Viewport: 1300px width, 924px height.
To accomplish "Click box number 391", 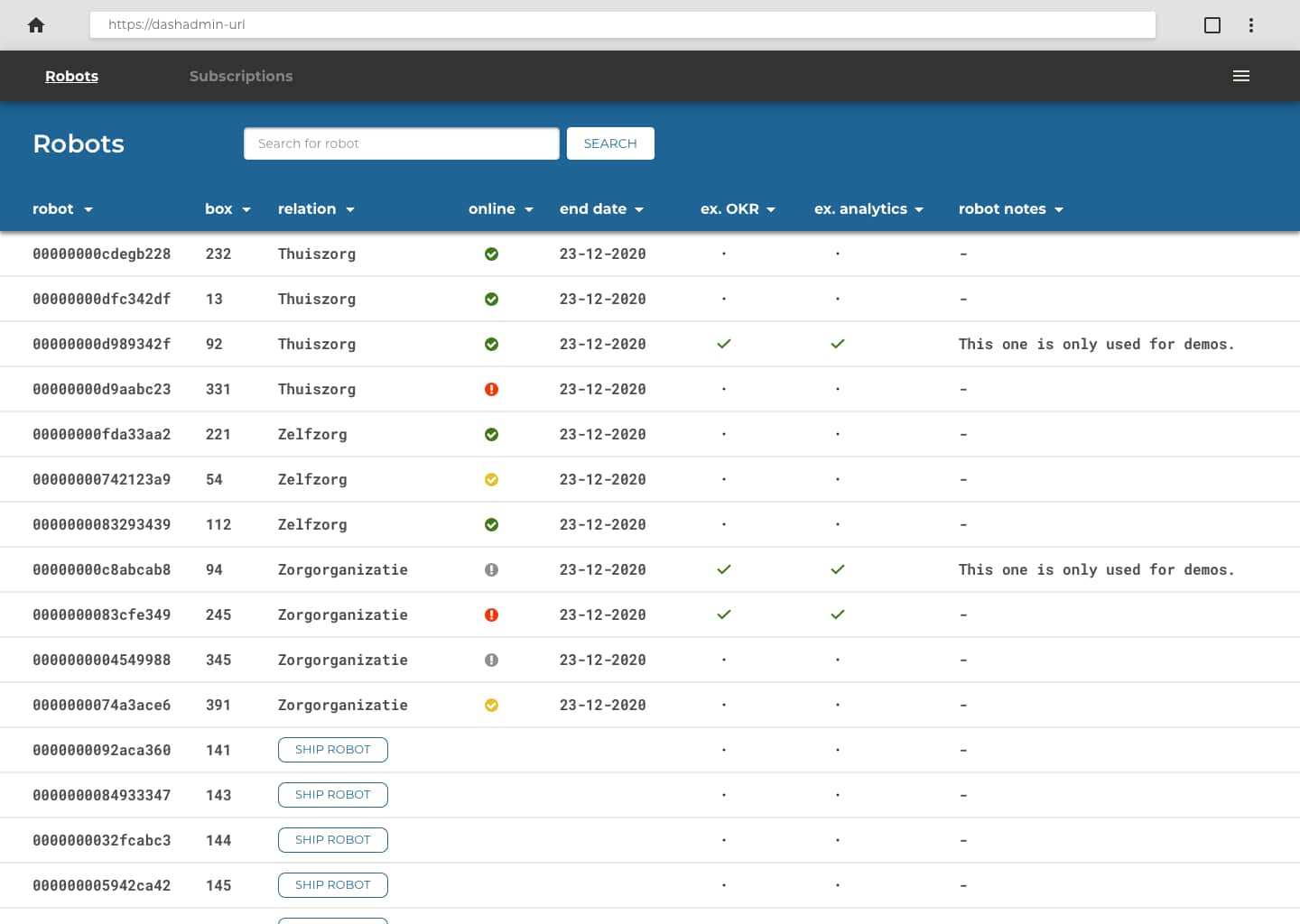I will (218, 705).
